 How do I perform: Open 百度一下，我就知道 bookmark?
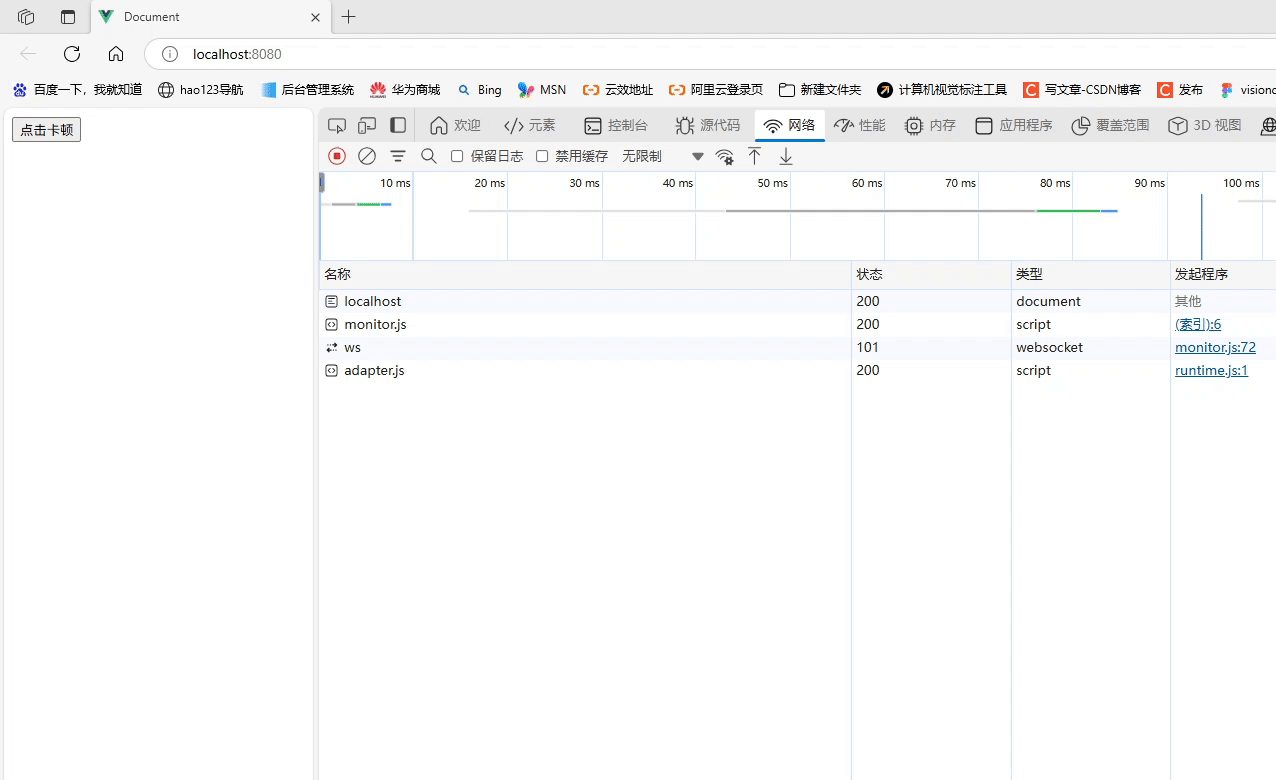pyautogui.click(x=78, y=90)
